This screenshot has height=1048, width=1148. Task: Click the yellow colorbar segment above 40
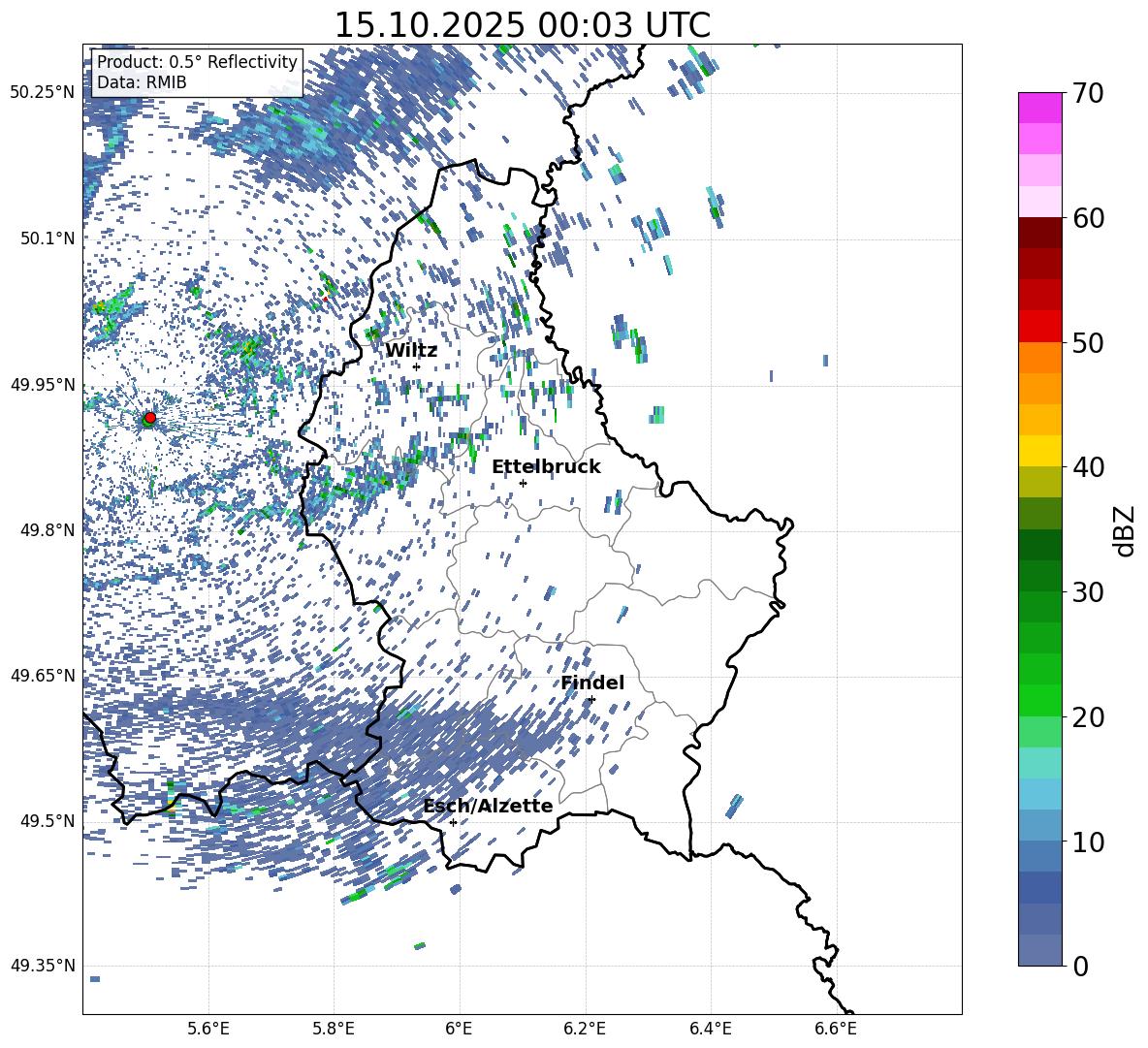[x=1039, y=451]
